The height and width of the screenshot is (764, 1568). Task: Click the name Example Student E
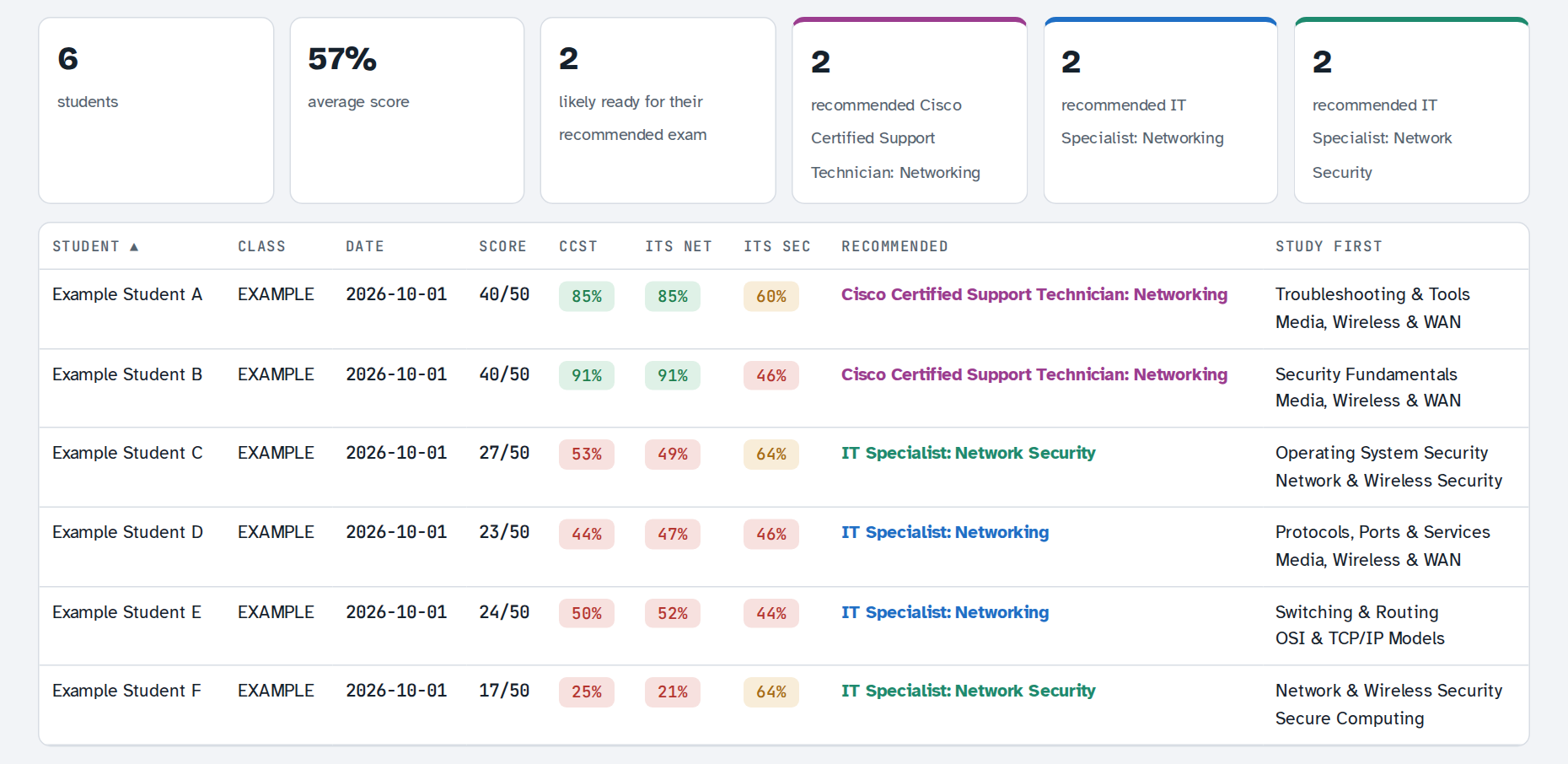click(126, 612)
